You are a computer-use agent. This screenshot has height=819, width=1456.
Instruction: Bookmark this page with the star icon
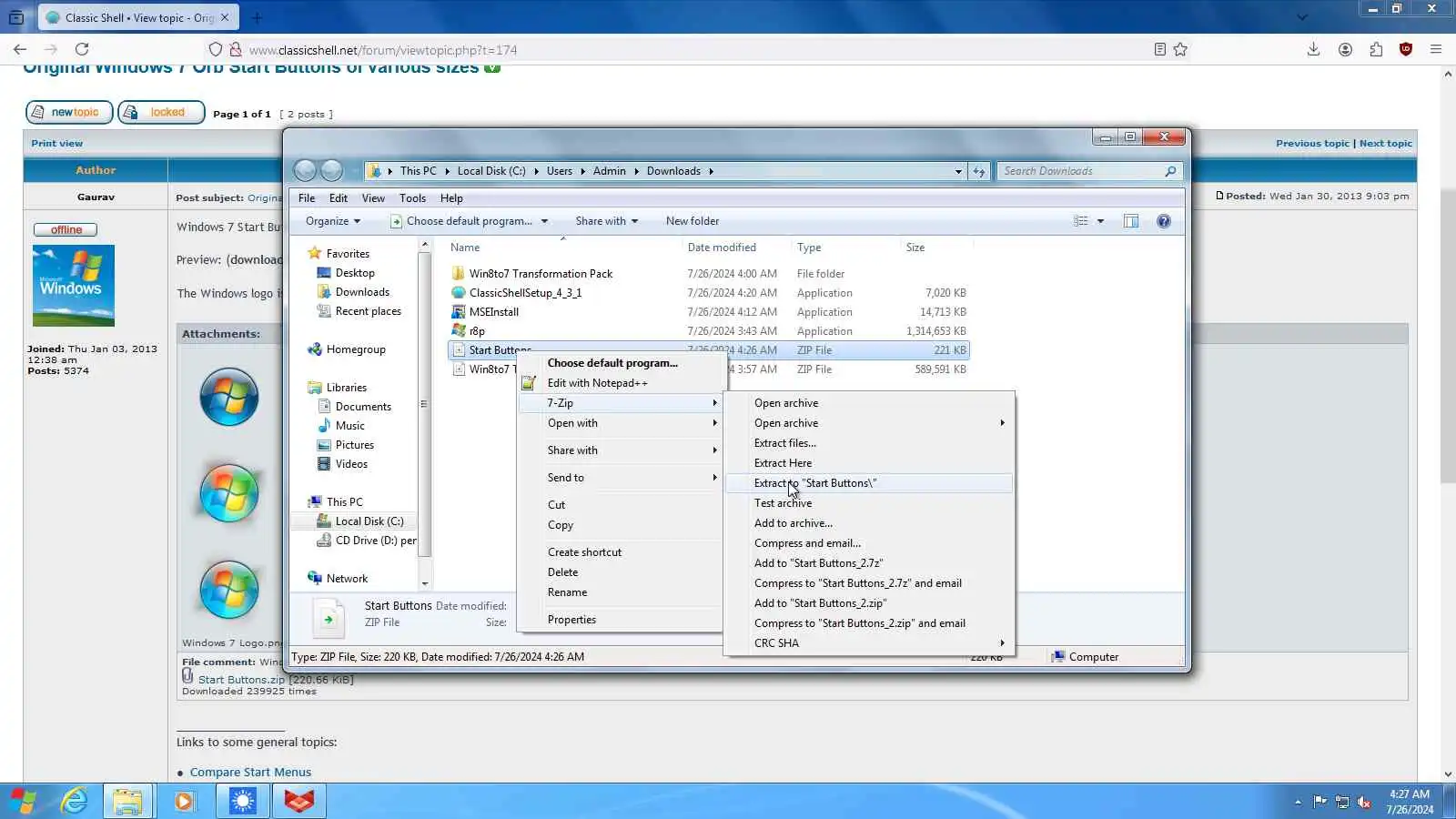pyautogui.click(x=1180, y=49)
